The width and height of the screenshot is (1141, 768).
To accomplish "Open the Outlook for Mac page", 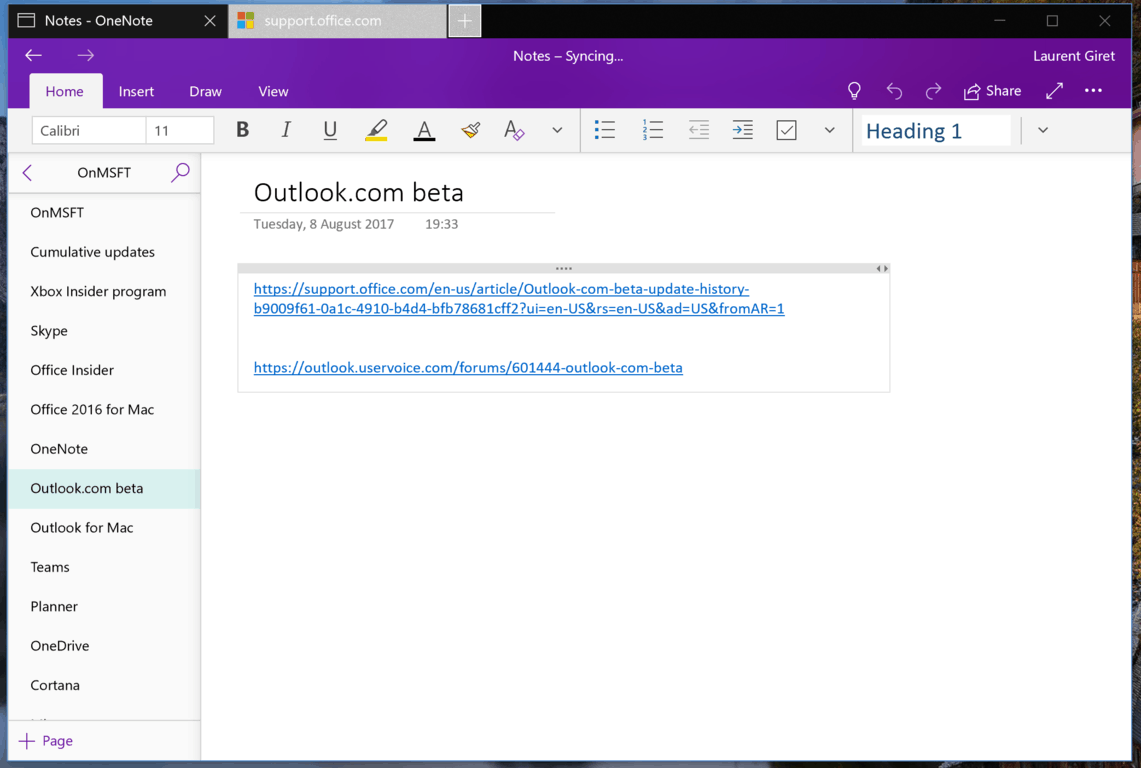I will tap(104, 528).
